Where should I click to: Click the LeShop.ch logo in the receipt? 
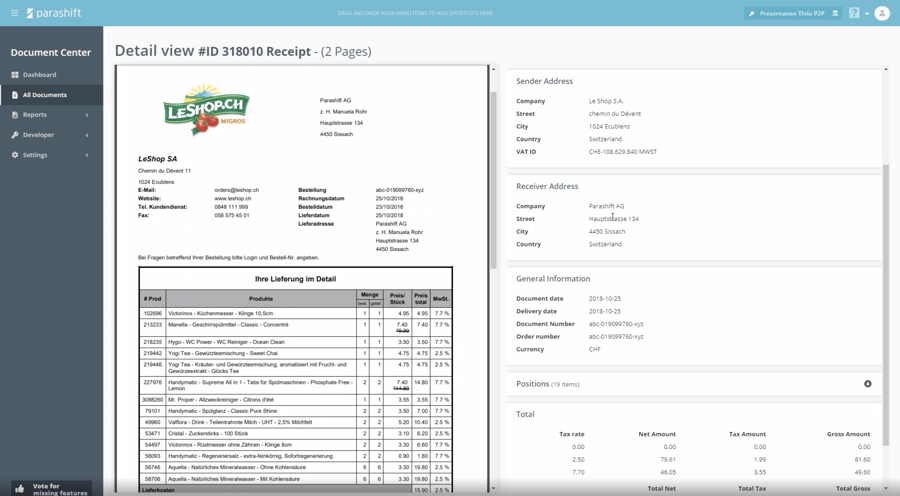[207, 110]
